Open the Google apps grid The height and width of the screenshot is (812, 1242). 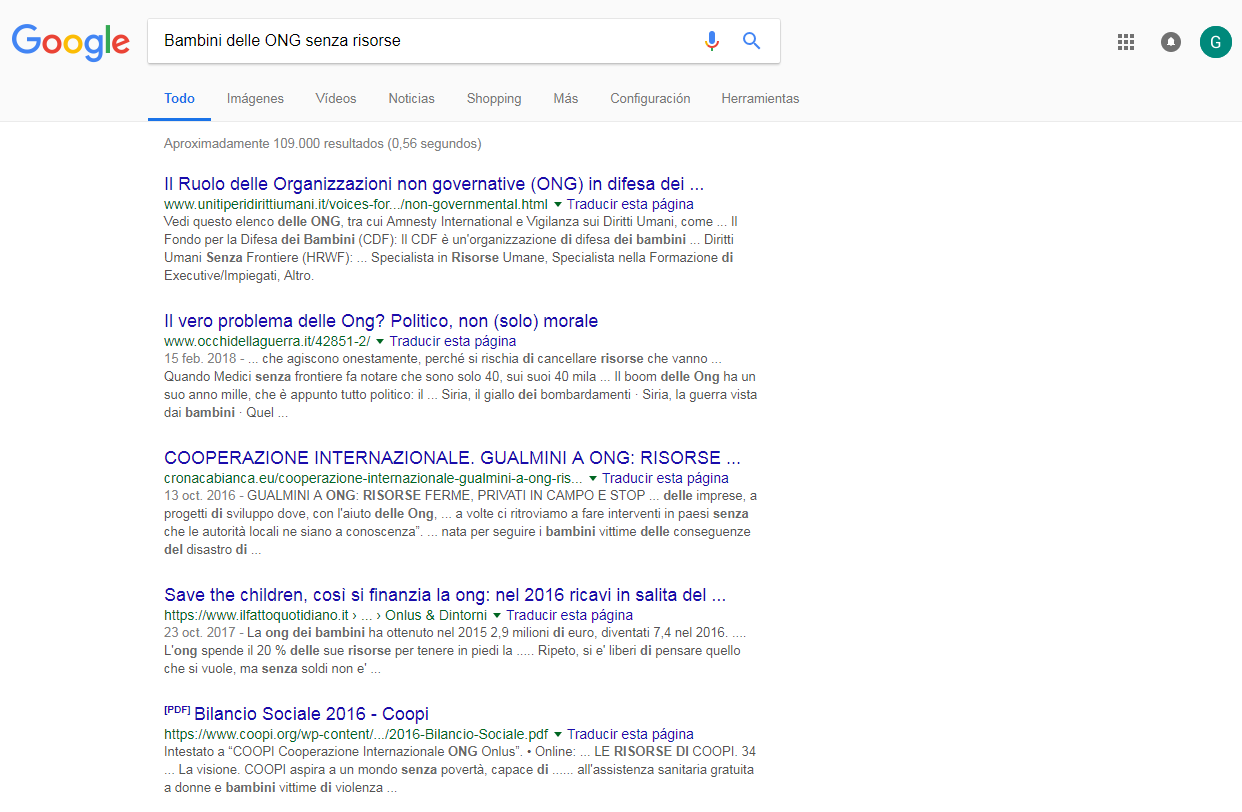tap(1126, 42)
